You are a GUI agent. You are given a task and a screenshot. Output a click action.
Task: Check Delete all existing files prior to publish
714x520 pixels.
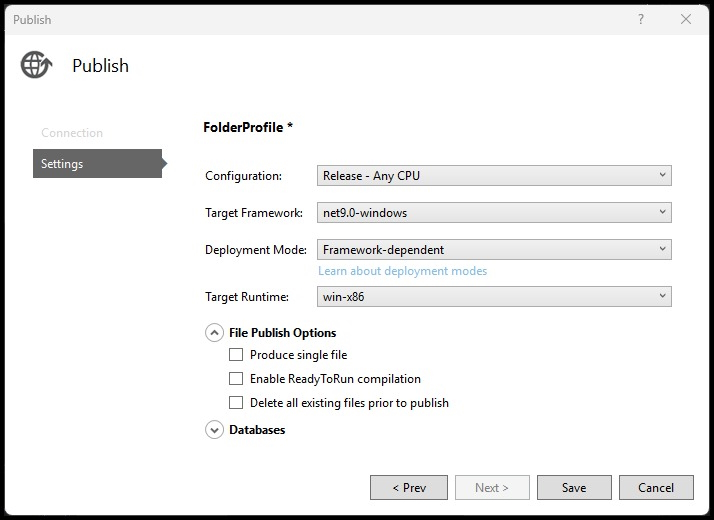click(236, 403)
